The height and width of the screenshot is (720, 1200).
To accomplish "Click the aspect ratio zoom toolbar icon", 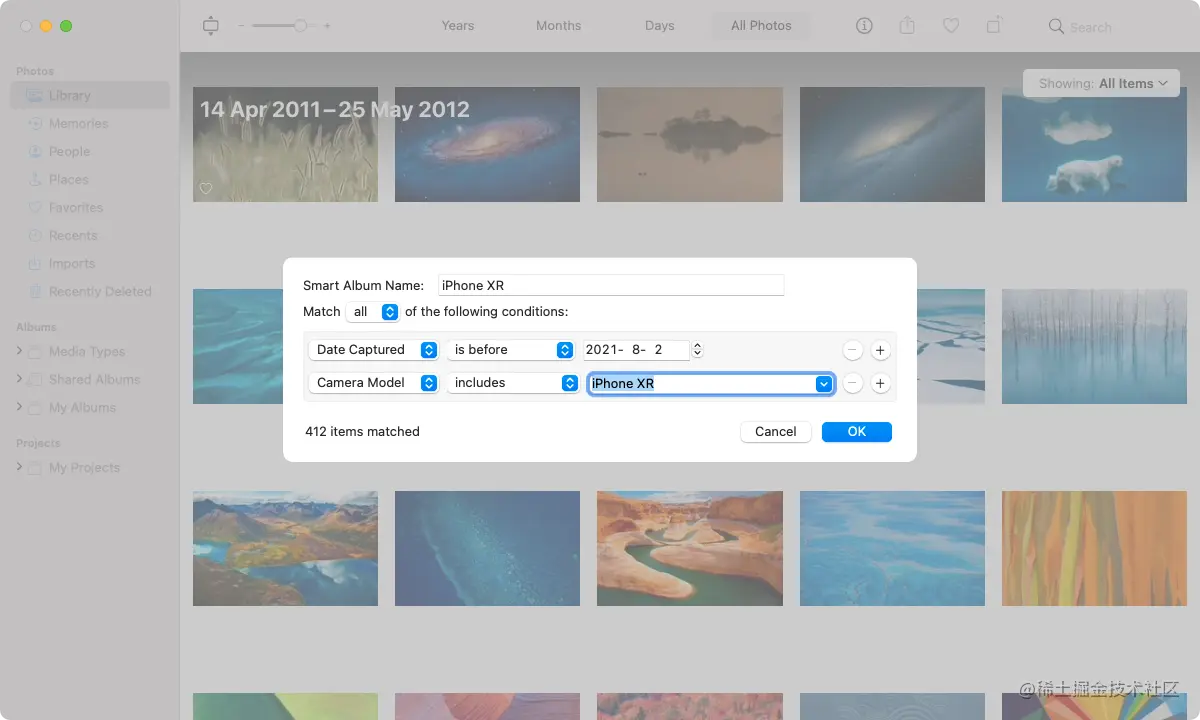I will (x=210, y=26).
